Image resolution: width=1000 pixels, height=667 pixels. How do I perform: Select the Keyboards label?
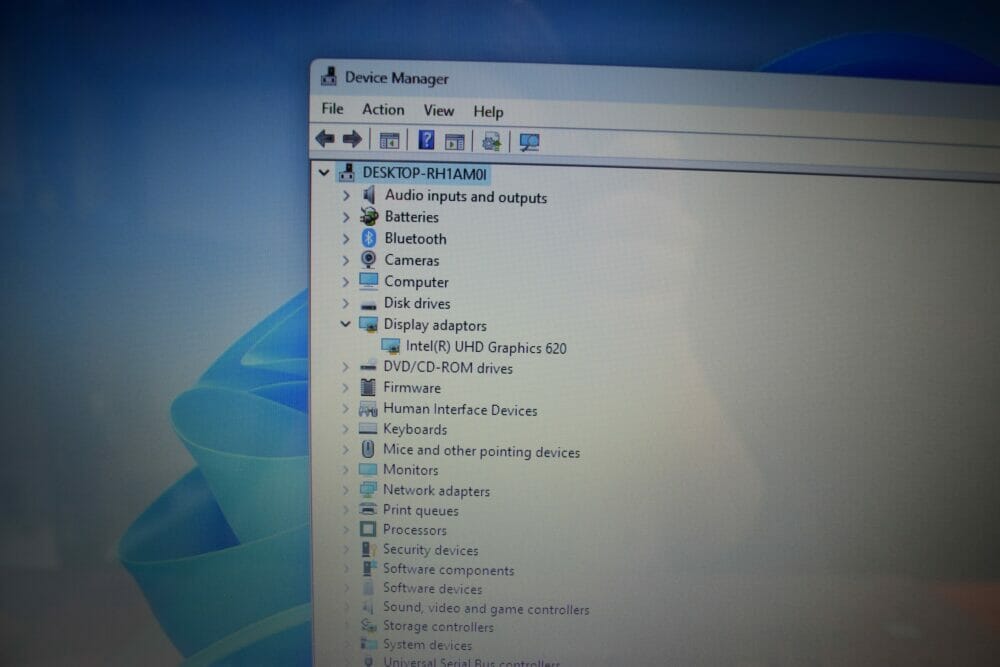pyautogui.click(x=415, y=429)
